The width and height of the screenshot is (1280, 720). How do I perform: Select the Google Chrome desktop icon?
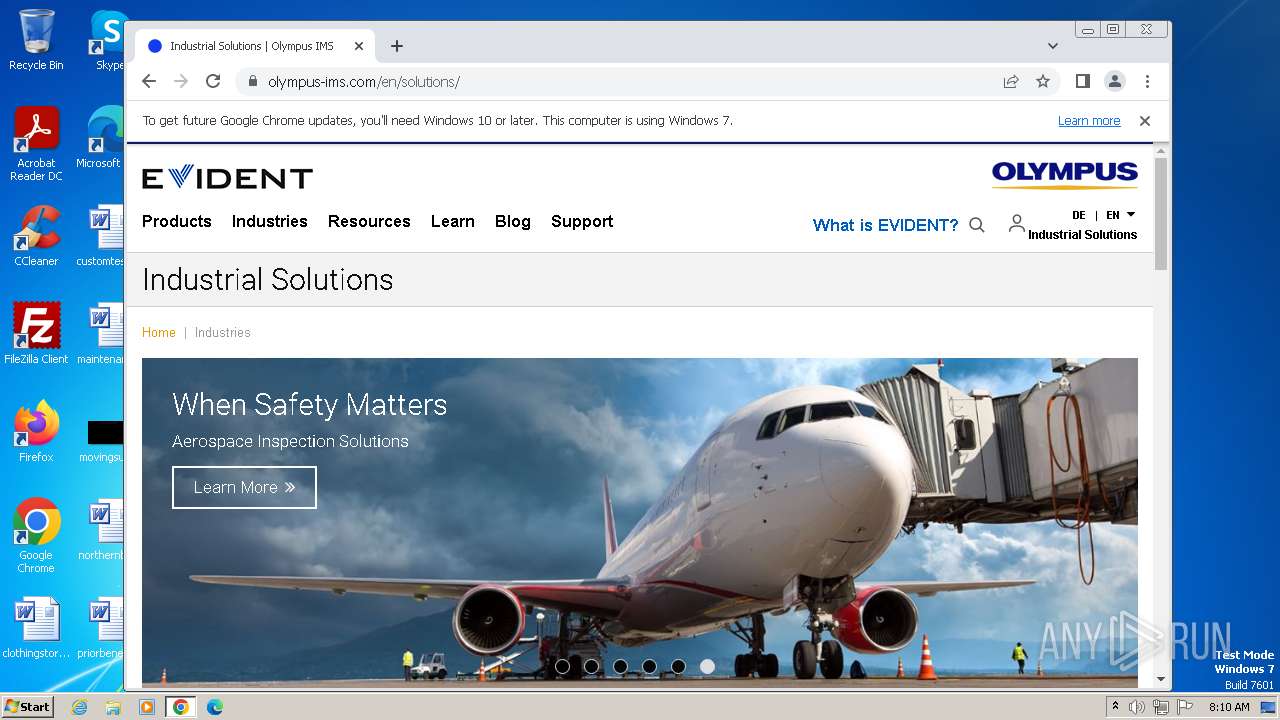[x=36, y=537]
